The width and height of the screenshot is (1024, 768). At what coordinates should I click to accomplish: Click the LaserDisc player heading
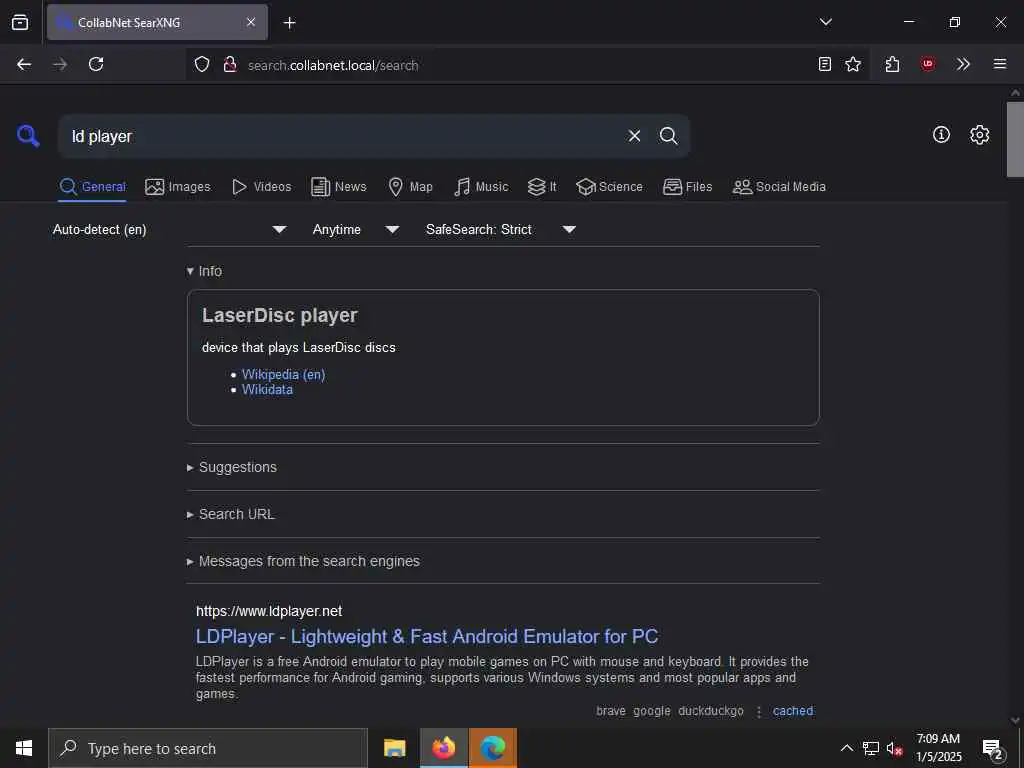tap(280, 315)
